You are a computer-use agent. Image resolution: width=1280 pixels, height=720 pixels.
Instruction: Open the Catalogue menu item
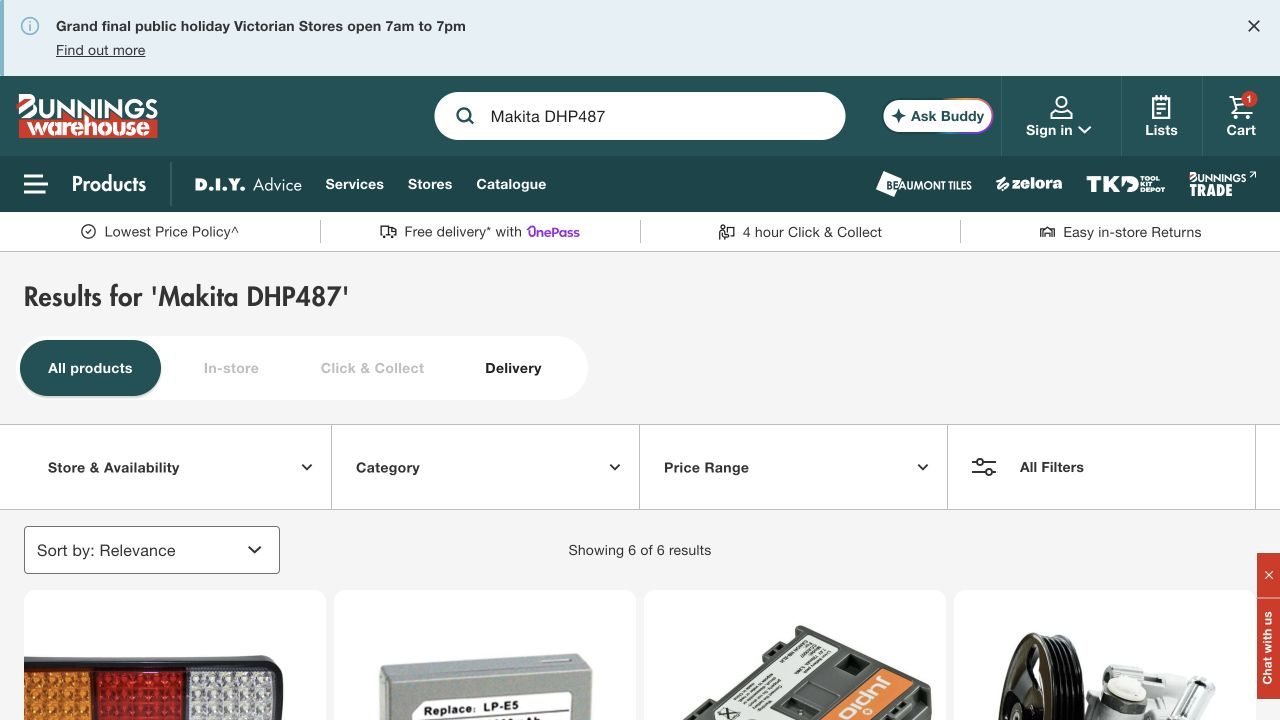point(511,184)
